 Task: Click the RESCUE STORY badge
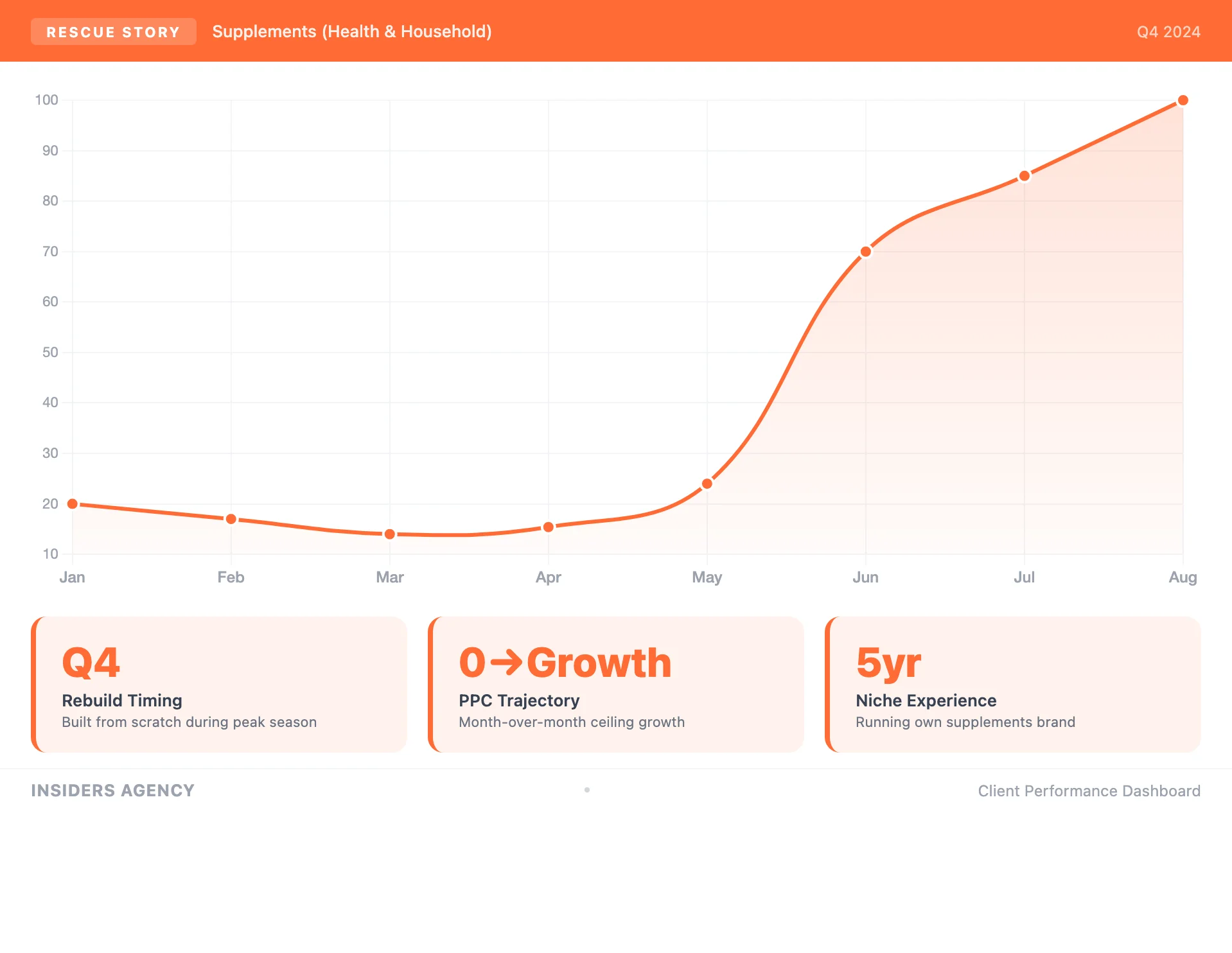pos(113,32)
